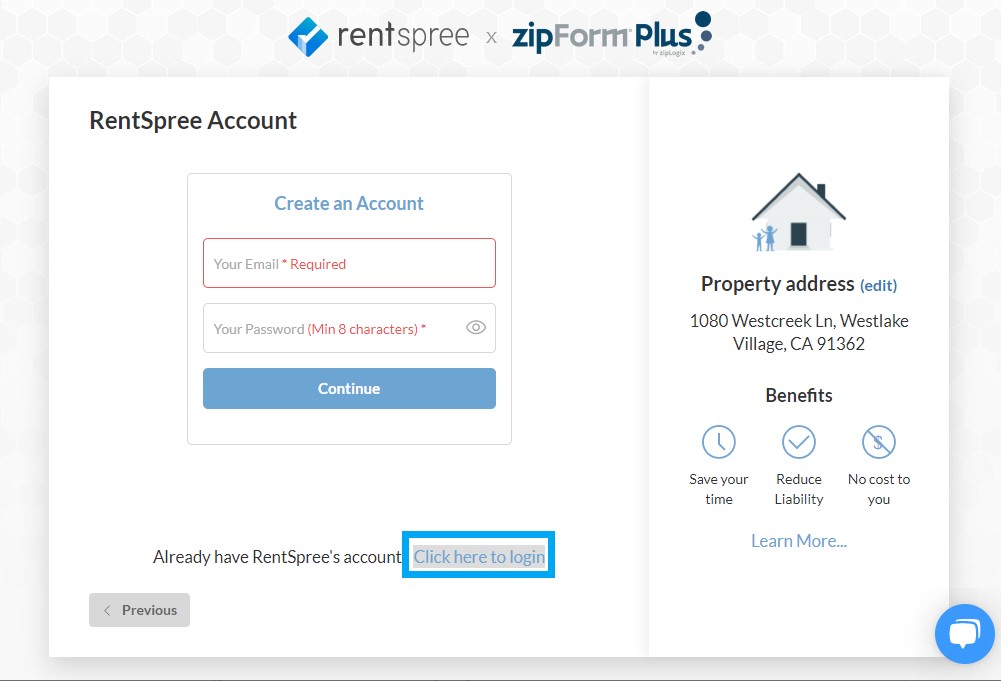Click the Previous button's left chevron

(107, 610)
